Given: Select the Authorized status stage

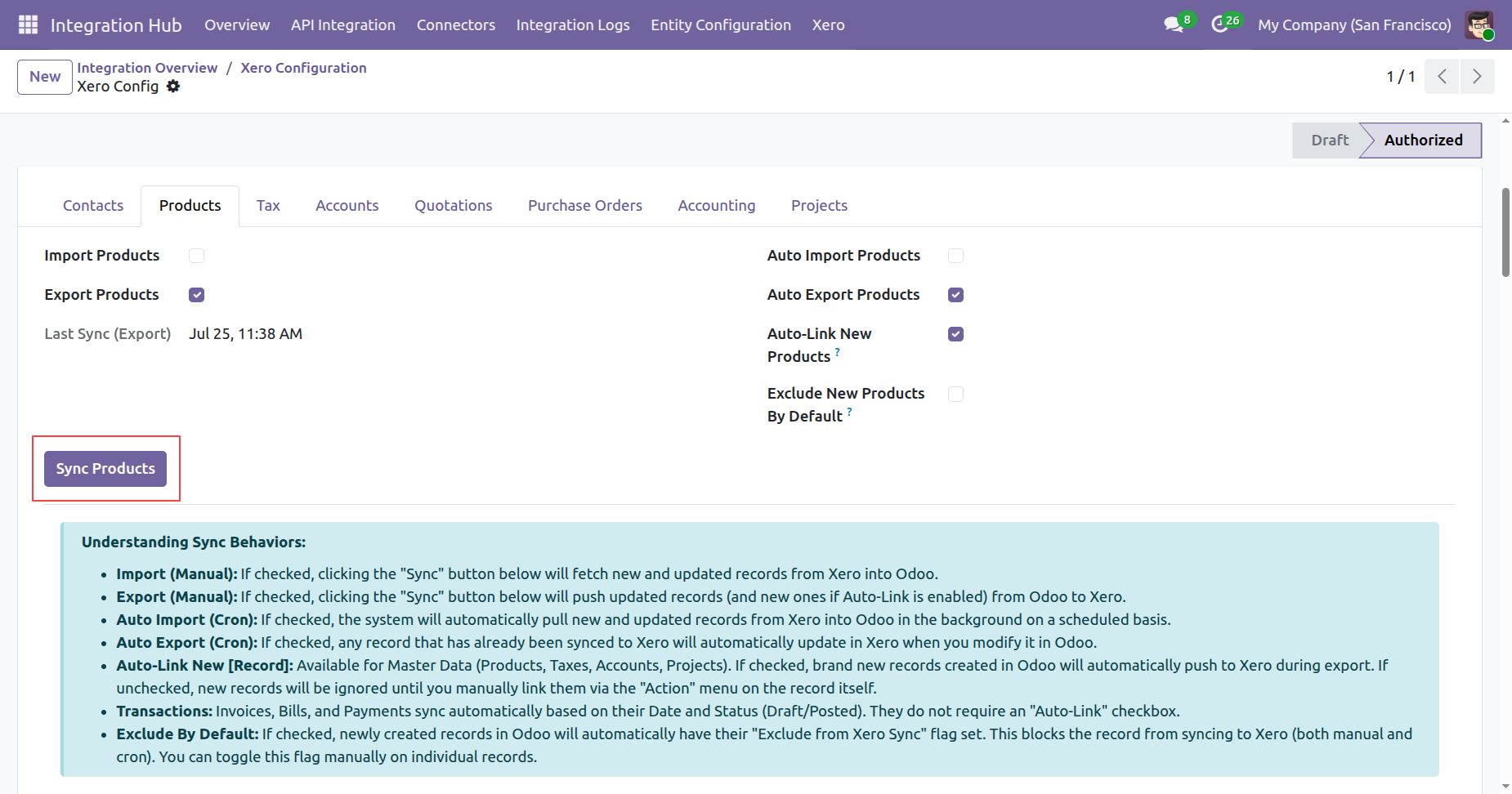Looking at the screenshot, I should point(1423,141).
